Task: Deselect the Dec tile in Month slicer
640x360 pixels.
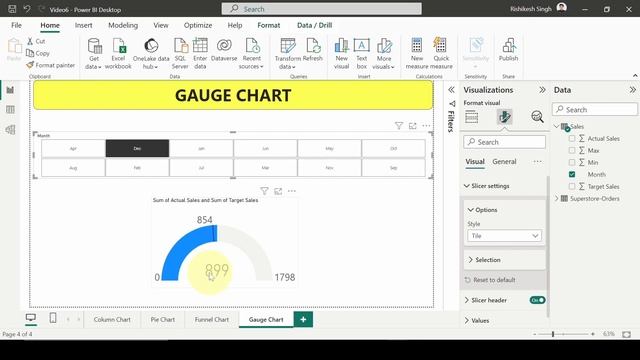Action: pos(137,149)
